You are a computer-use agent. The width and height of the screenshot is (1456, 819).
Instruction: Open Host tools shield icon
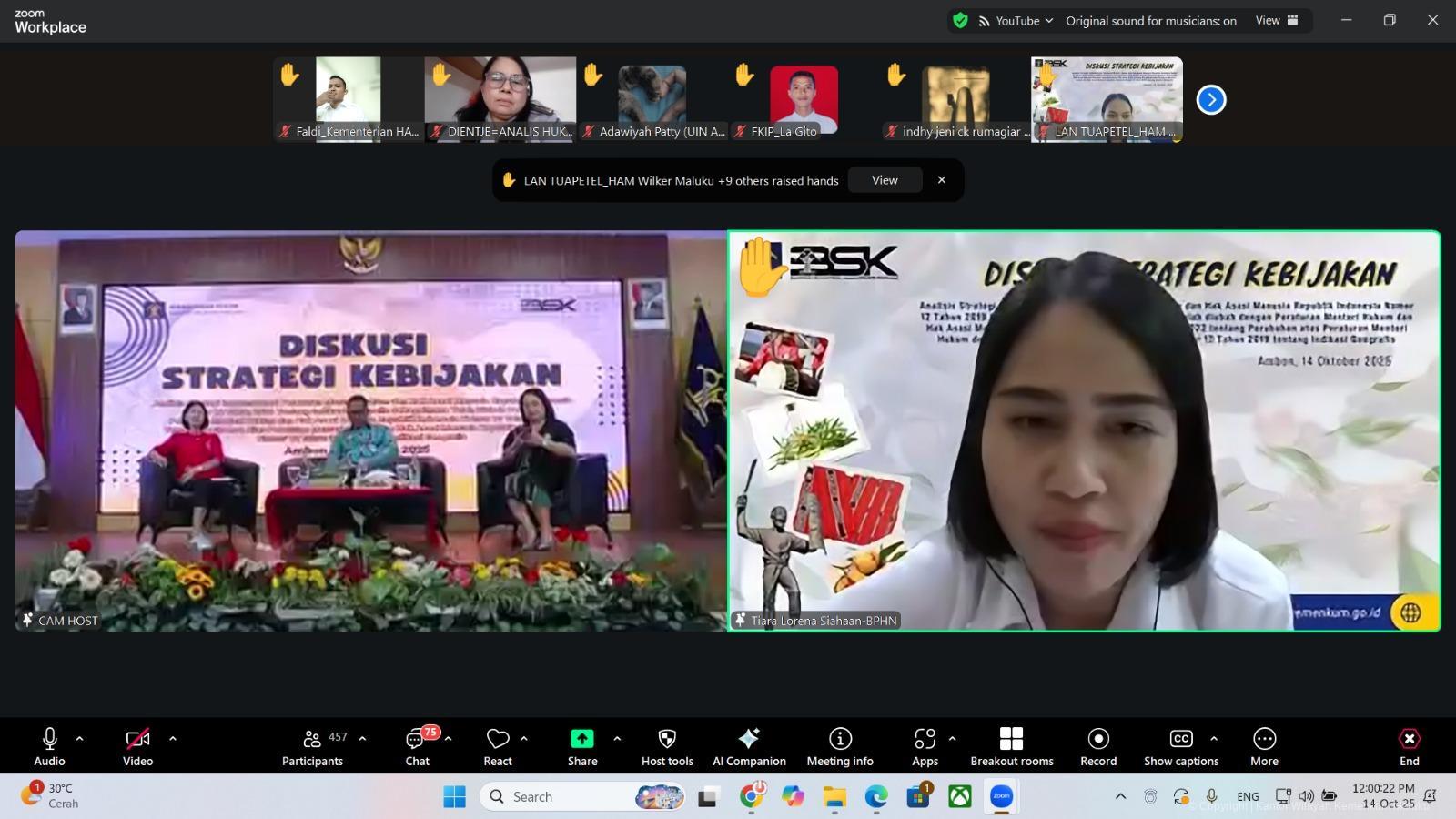pyautogui.click(x=667, y=746)
